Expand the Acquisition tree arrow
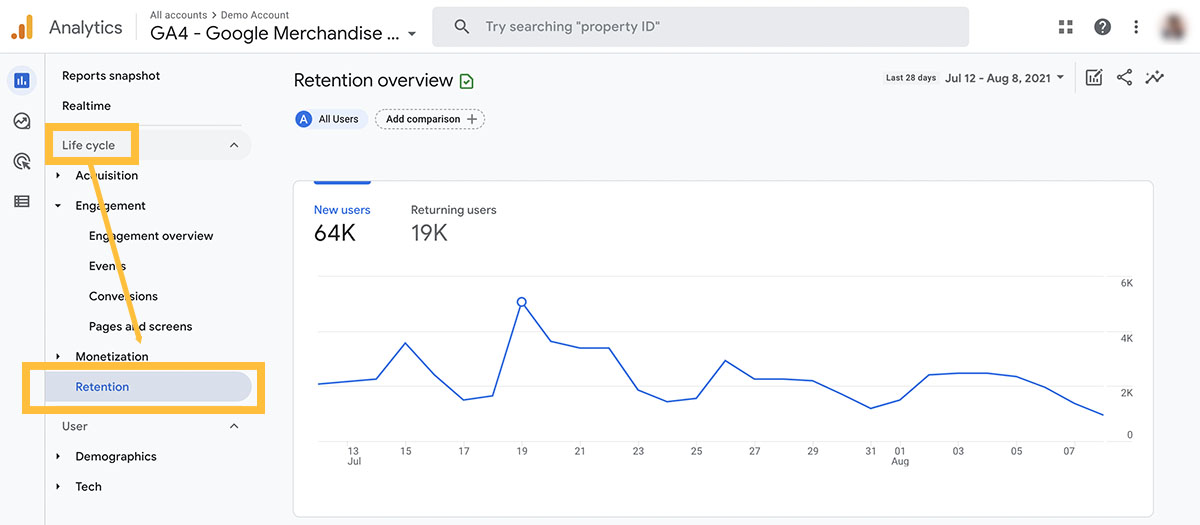Screen dimensions: 1200x525 58,176
